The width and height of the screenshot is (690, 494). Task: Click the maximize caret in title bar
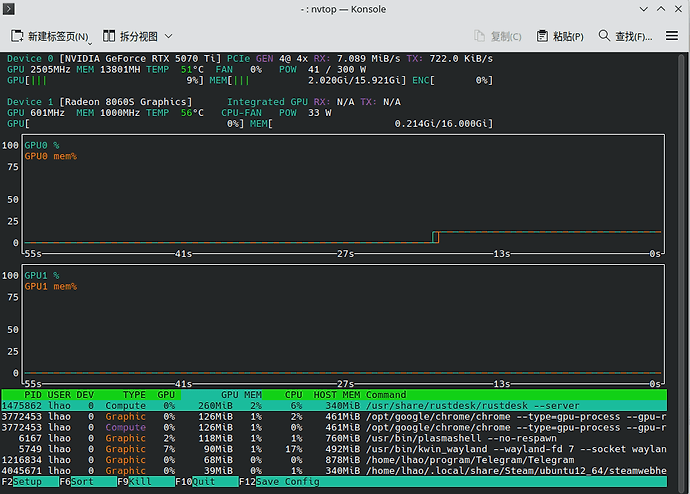[661, 9]
